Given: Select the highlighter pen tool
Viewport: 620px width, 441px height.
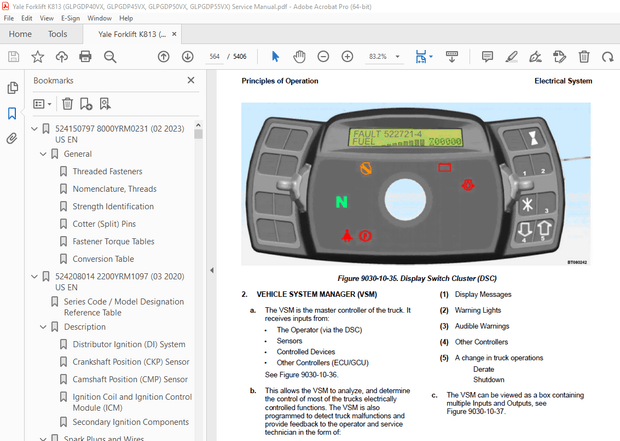Looking at the screenshot, I should coord(511,57).
